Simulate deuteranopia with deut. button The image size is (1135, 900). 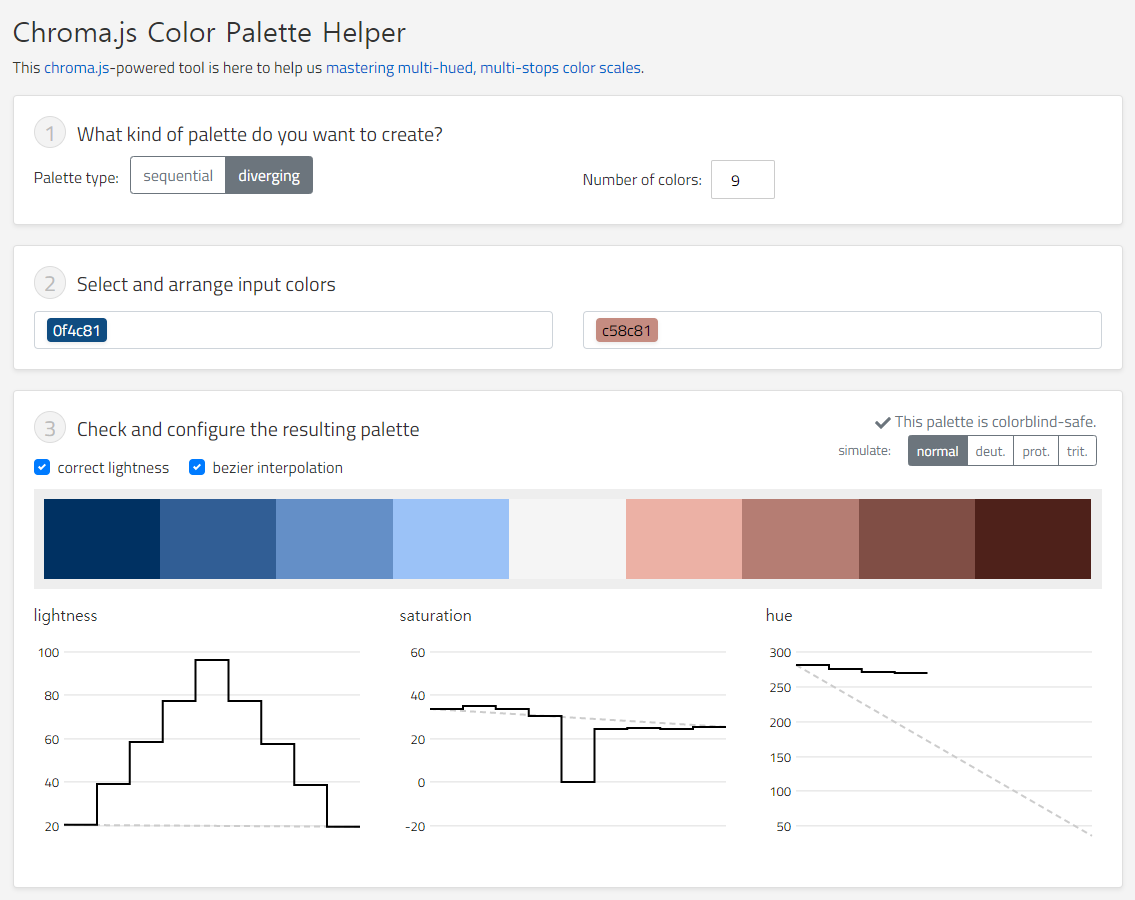pos(990,451)
